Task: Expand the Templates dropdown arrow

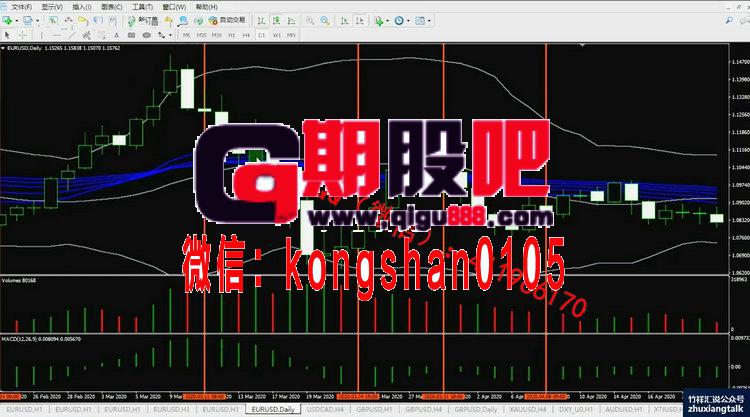Action: pos(429,21)
